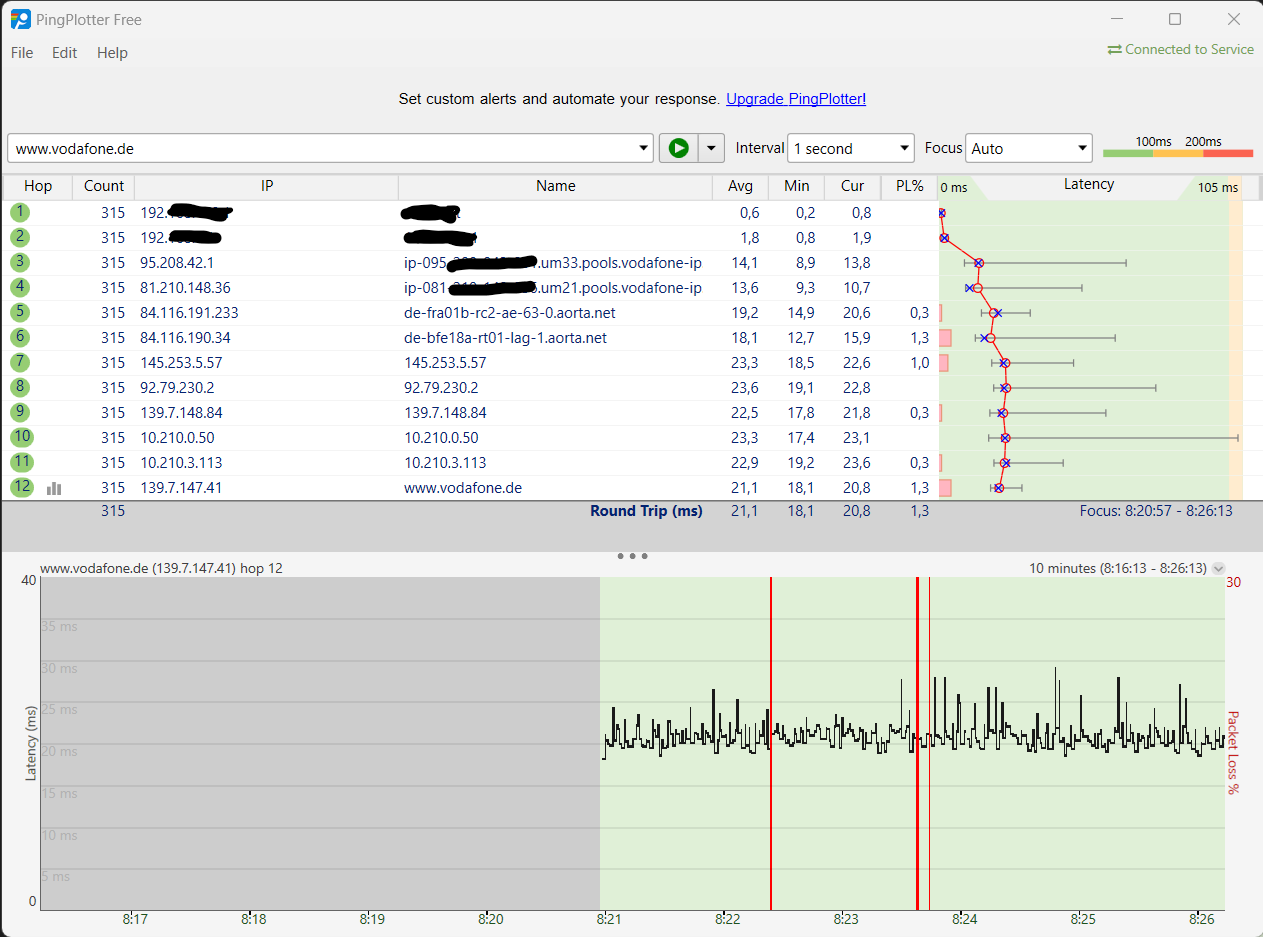Viewport: 1263px width, 937px height.
Task: Click the hop 2 green circle
Action: click(21, 237)
